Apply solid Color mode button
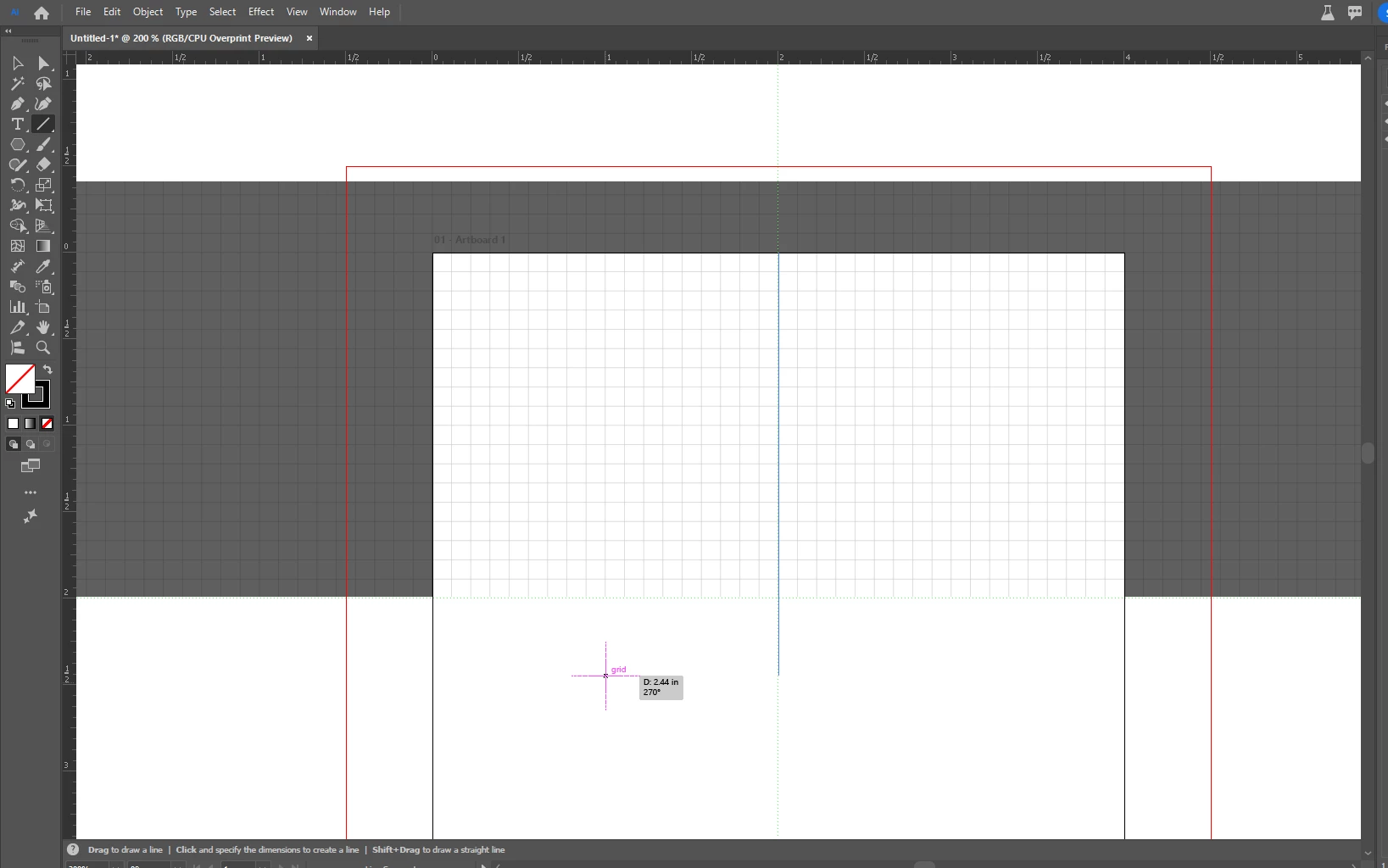This screenshot has width=1388, height=868. [x=13, y=424]
